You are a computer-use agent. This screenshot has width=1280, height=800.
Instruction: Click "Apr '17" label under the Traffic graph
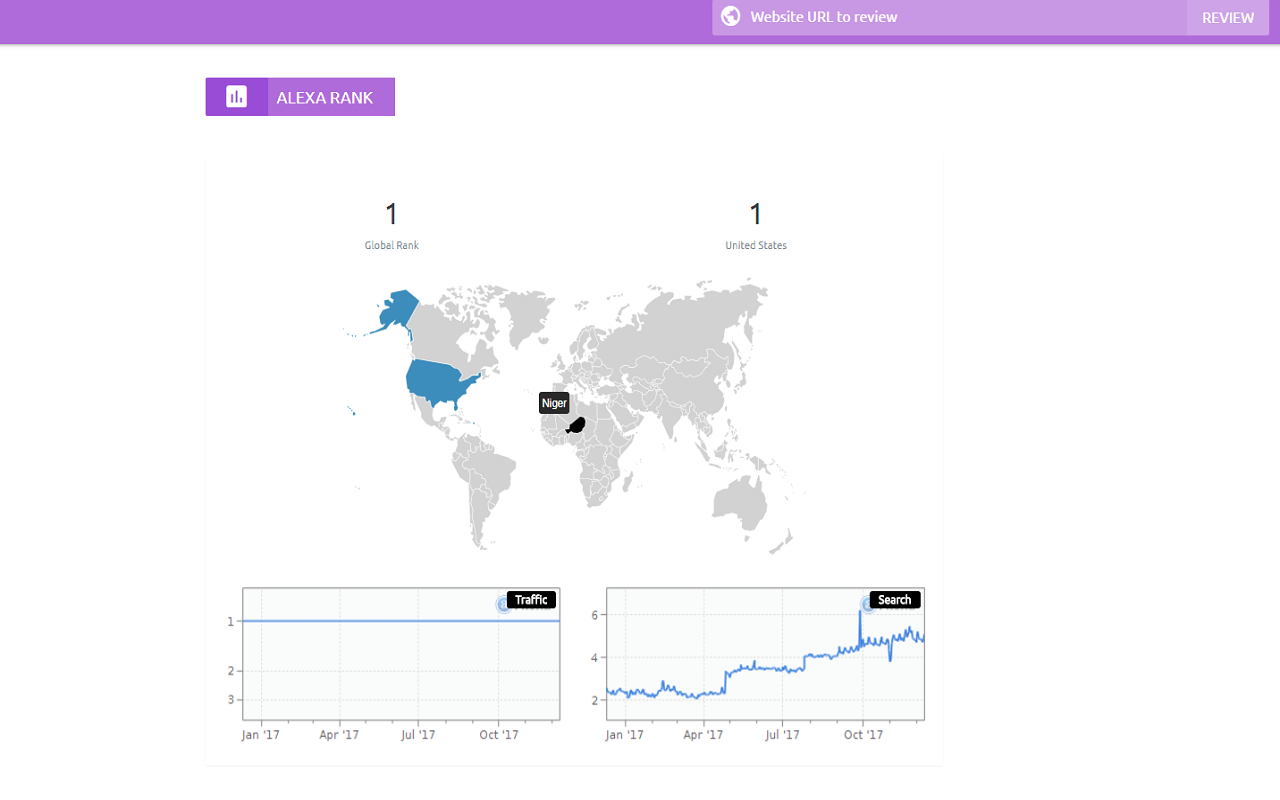click(340, 735)
